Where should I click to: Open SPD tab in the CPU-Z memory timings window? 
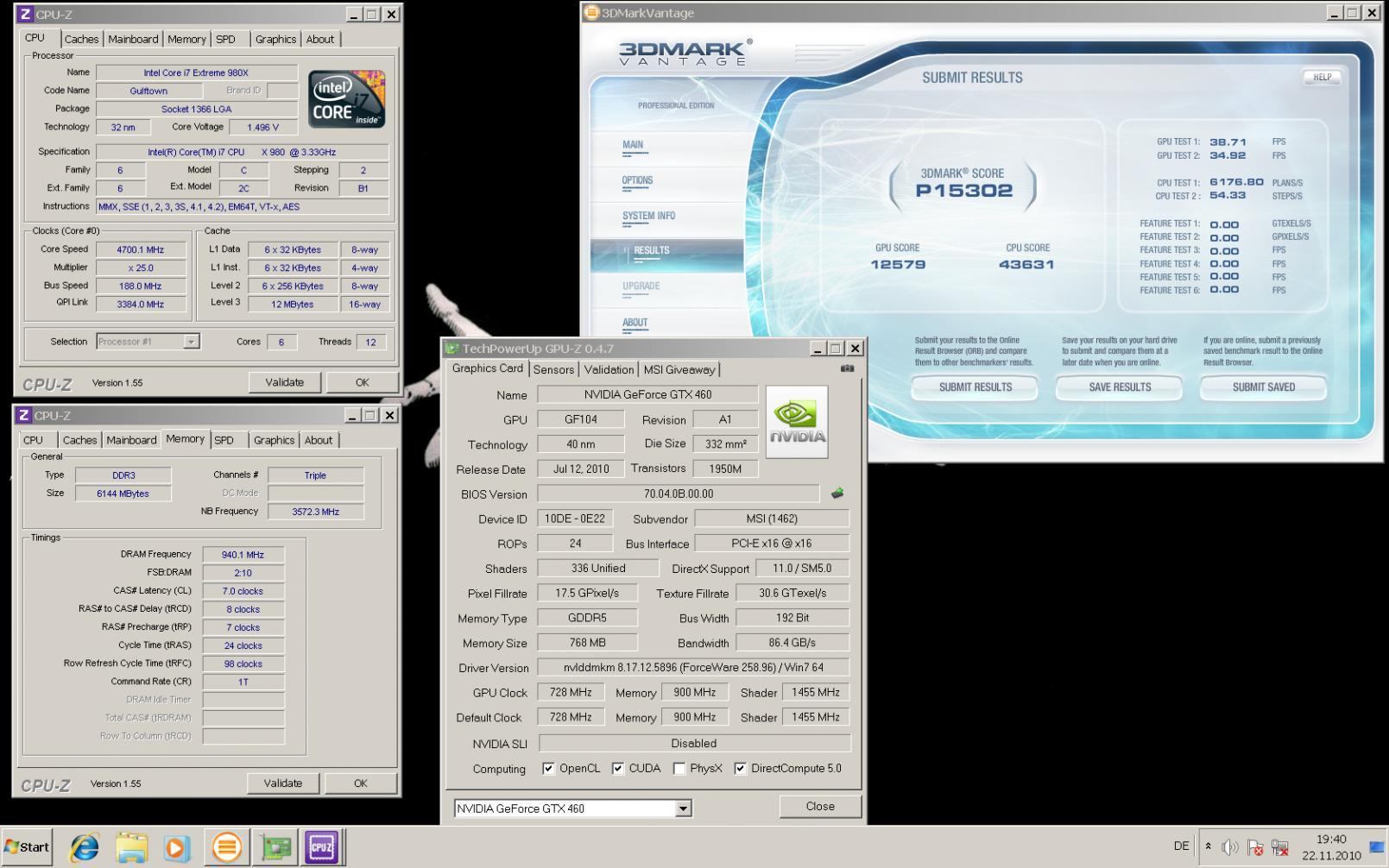coord(224,440)
